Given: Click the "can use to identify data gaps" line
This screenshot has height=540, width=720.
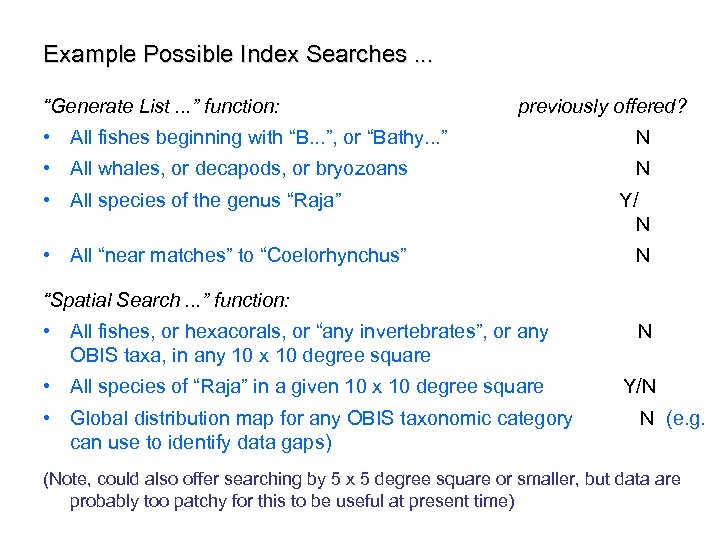Looking at the screenshot, I should tap(200, 442).
